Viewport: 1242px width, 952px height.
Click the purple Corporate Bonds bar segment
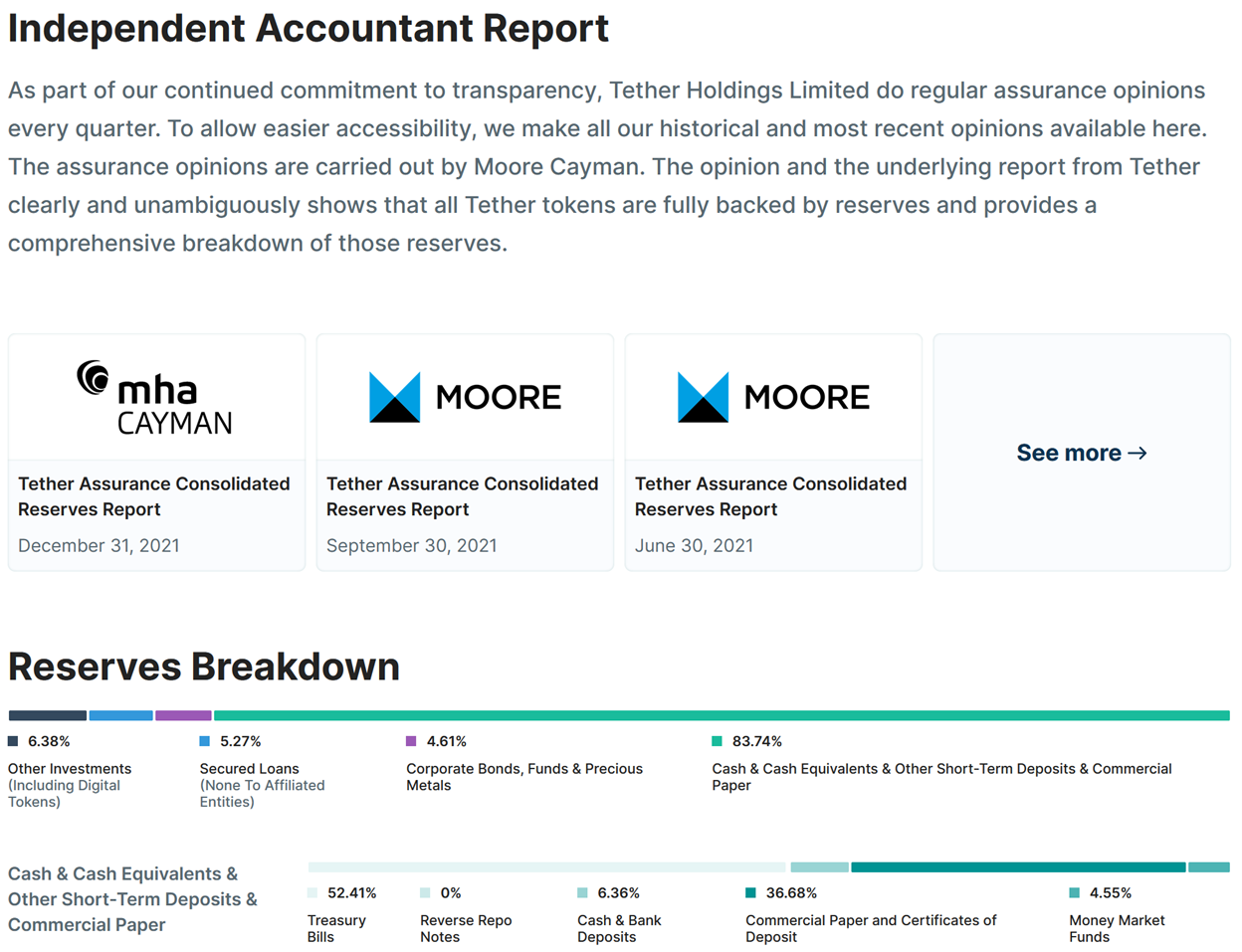pyautogui.click(x=183, y=715)
